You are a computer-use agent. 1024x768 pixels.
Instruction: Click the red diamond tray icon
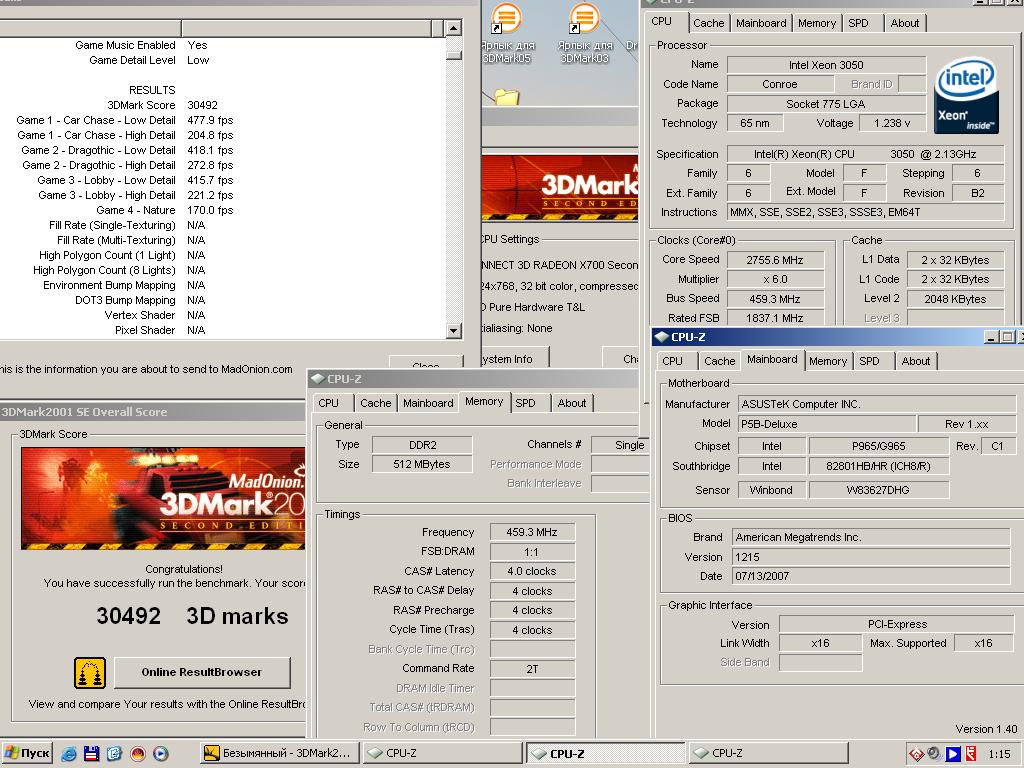(x=916, y=754)
